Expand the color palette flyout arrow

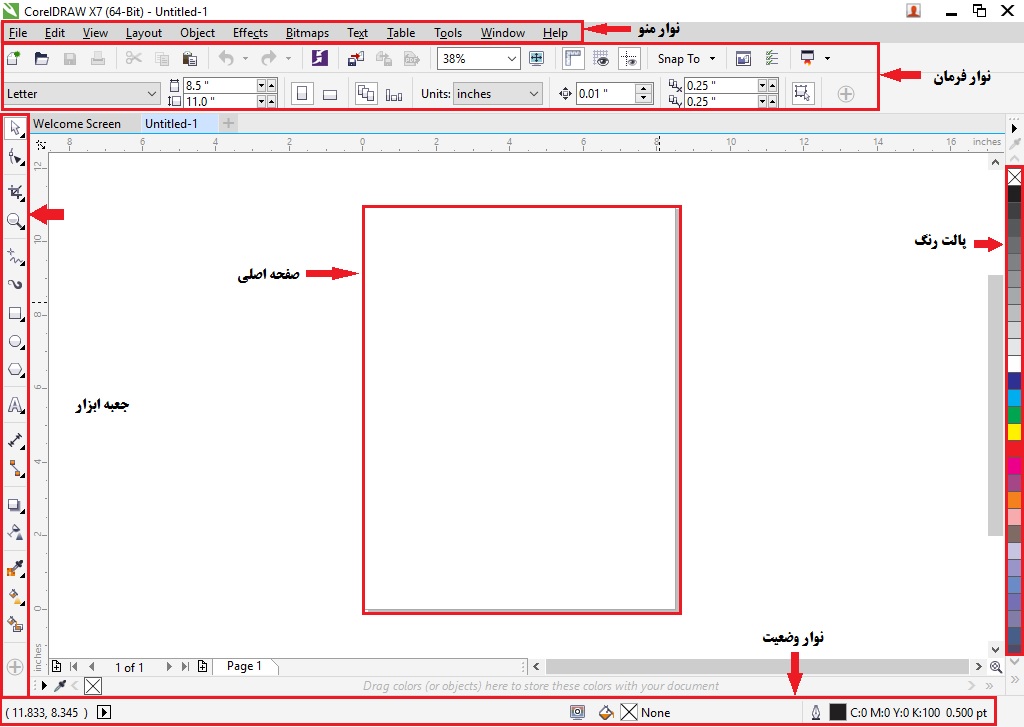[1014, 128]
